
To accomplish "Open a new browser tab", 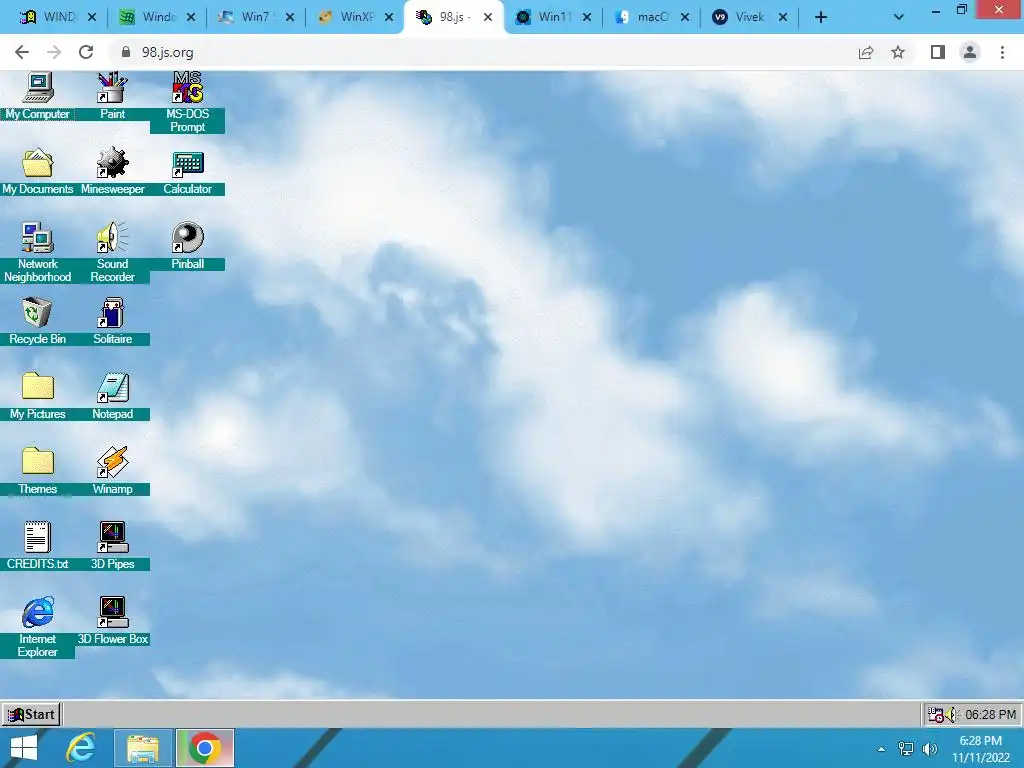I will coord(821,18).
